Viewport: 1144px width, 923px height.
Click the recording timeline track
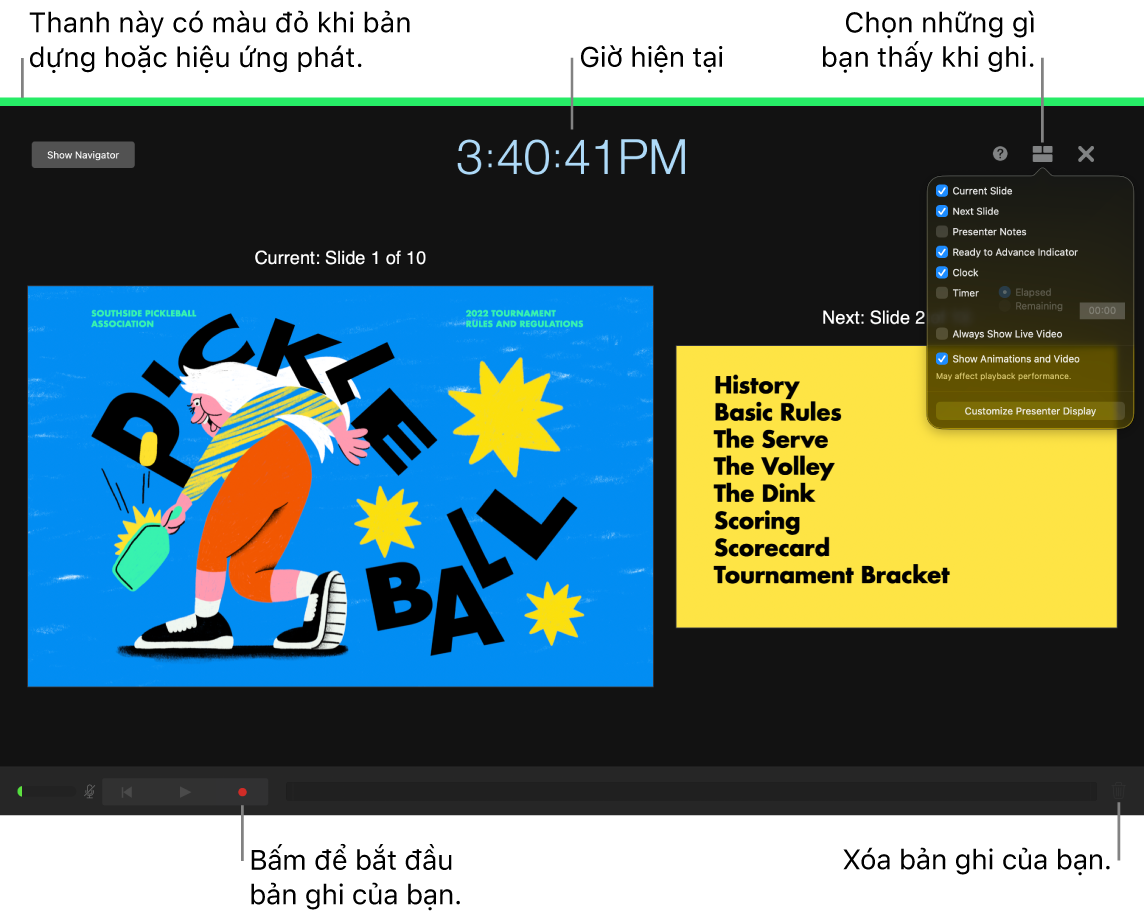click(x=691, y=792)
